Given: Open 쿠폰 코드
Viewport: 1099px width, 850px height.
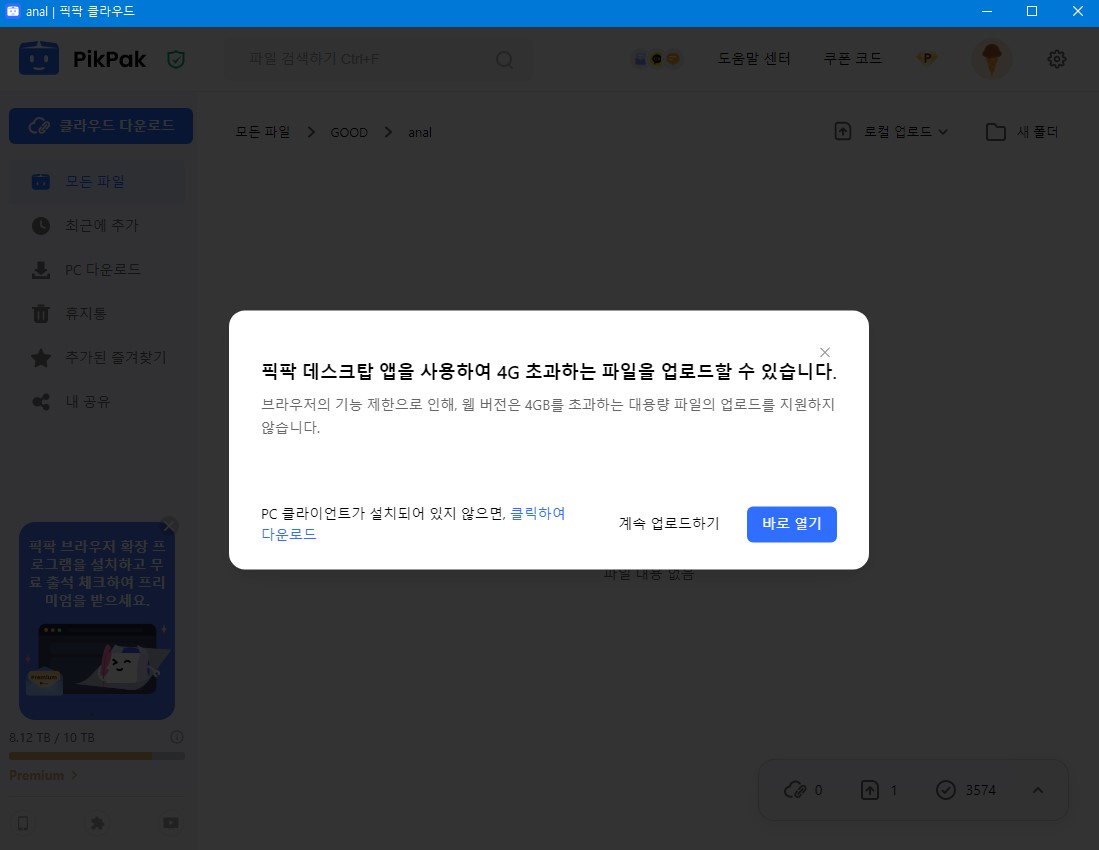Looking at the screenshot, I should (x=852, y=58).
